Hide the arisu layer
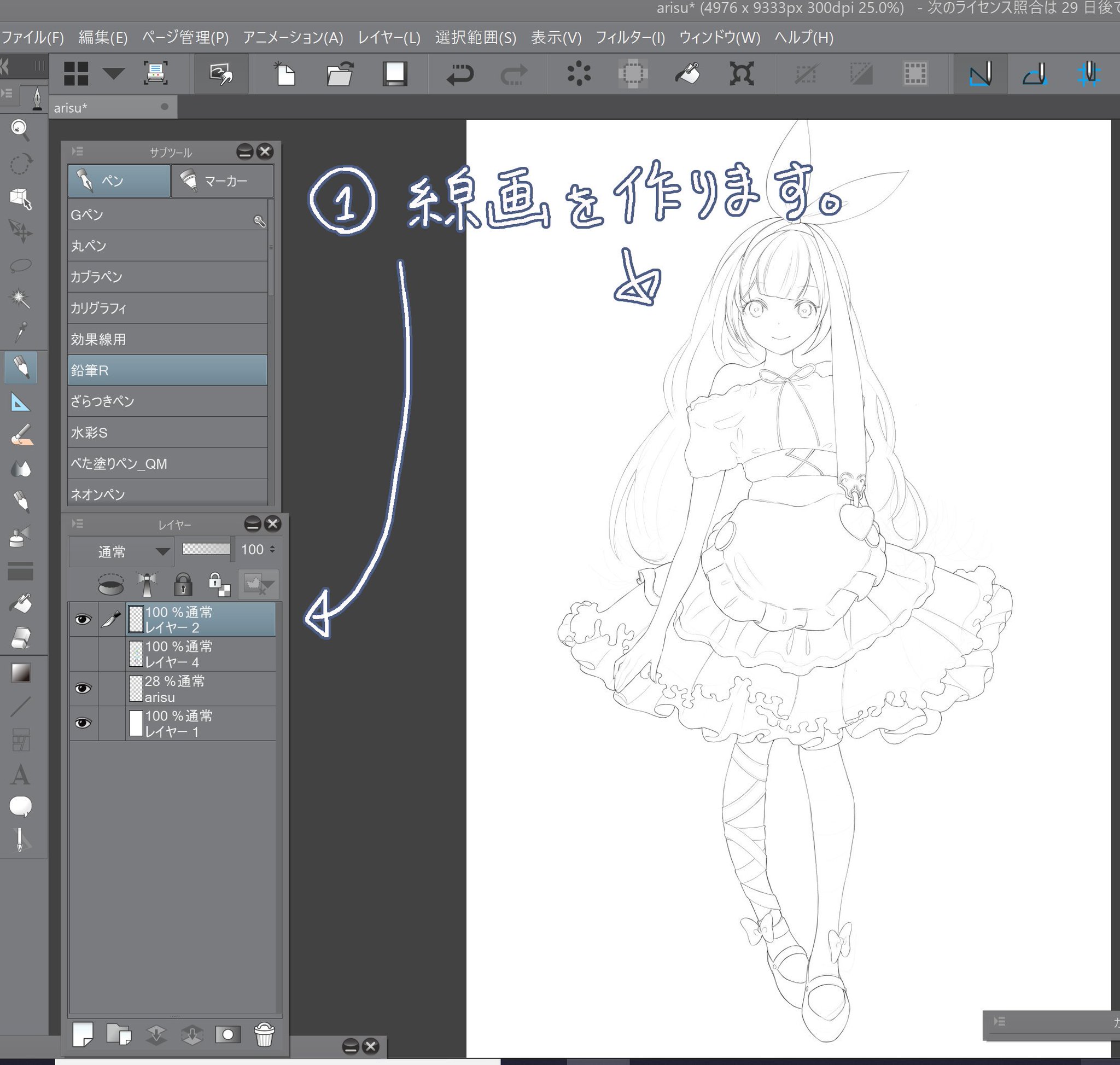Image resolution: width=1120 pixels, height=1065 pixels. [x=83, y=689]
